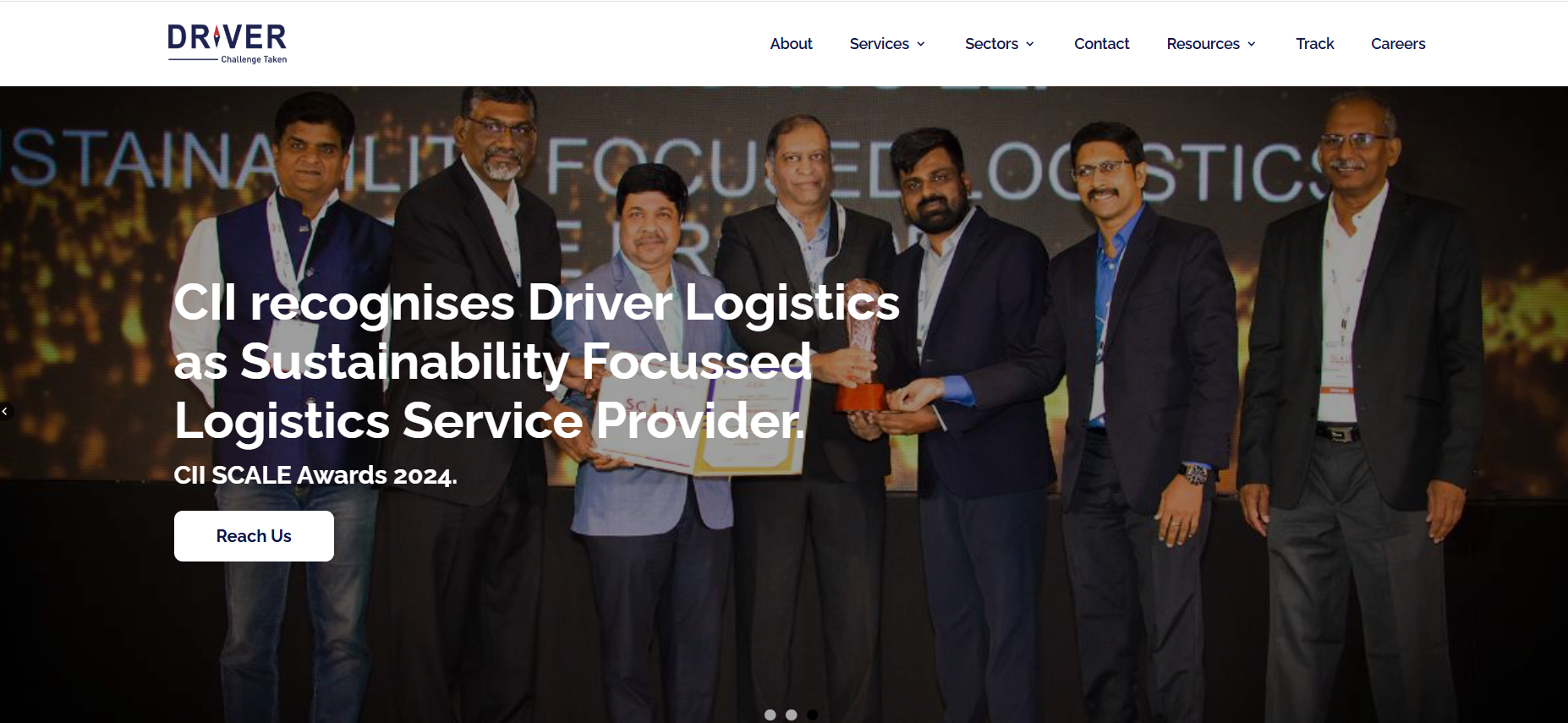Open the About page
The height and width of the screenshot is (723, 1568).
[x=791, y=43]
